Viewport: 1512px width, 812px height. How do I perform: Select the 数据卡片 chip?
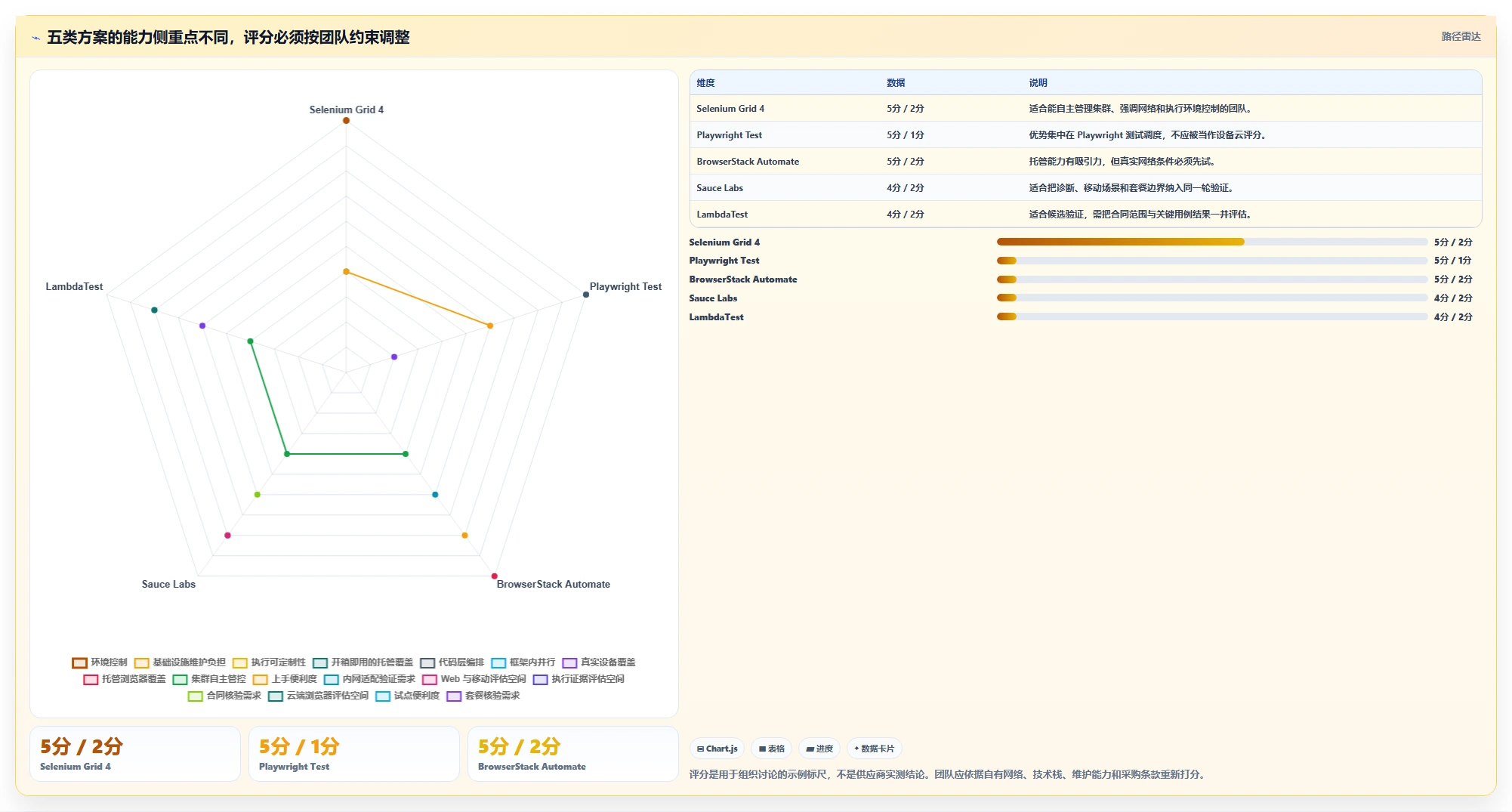coord(874,749)
